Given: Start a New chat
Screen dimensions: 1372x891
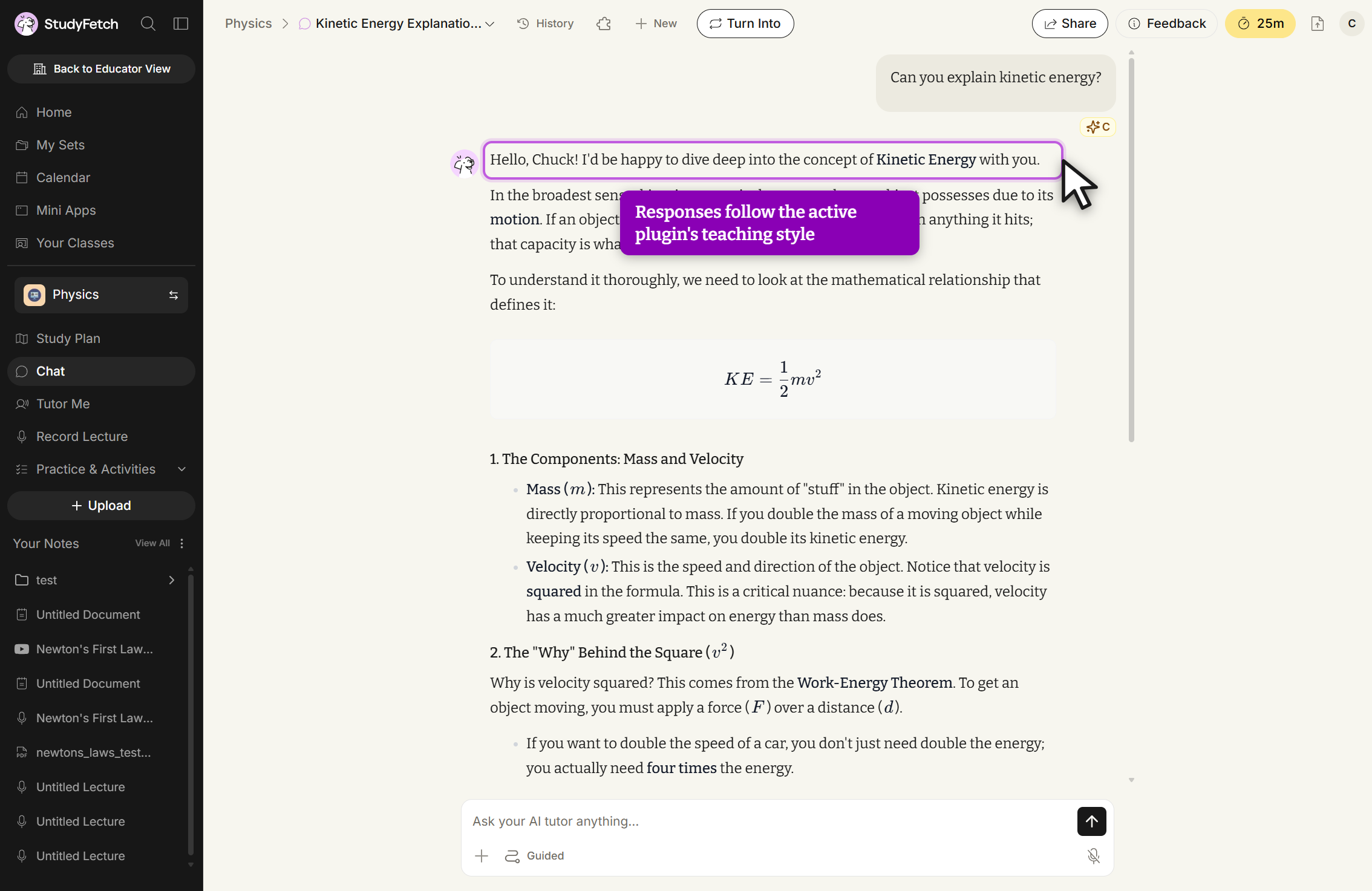Looking at the screenshot, I should coord(656,24).
